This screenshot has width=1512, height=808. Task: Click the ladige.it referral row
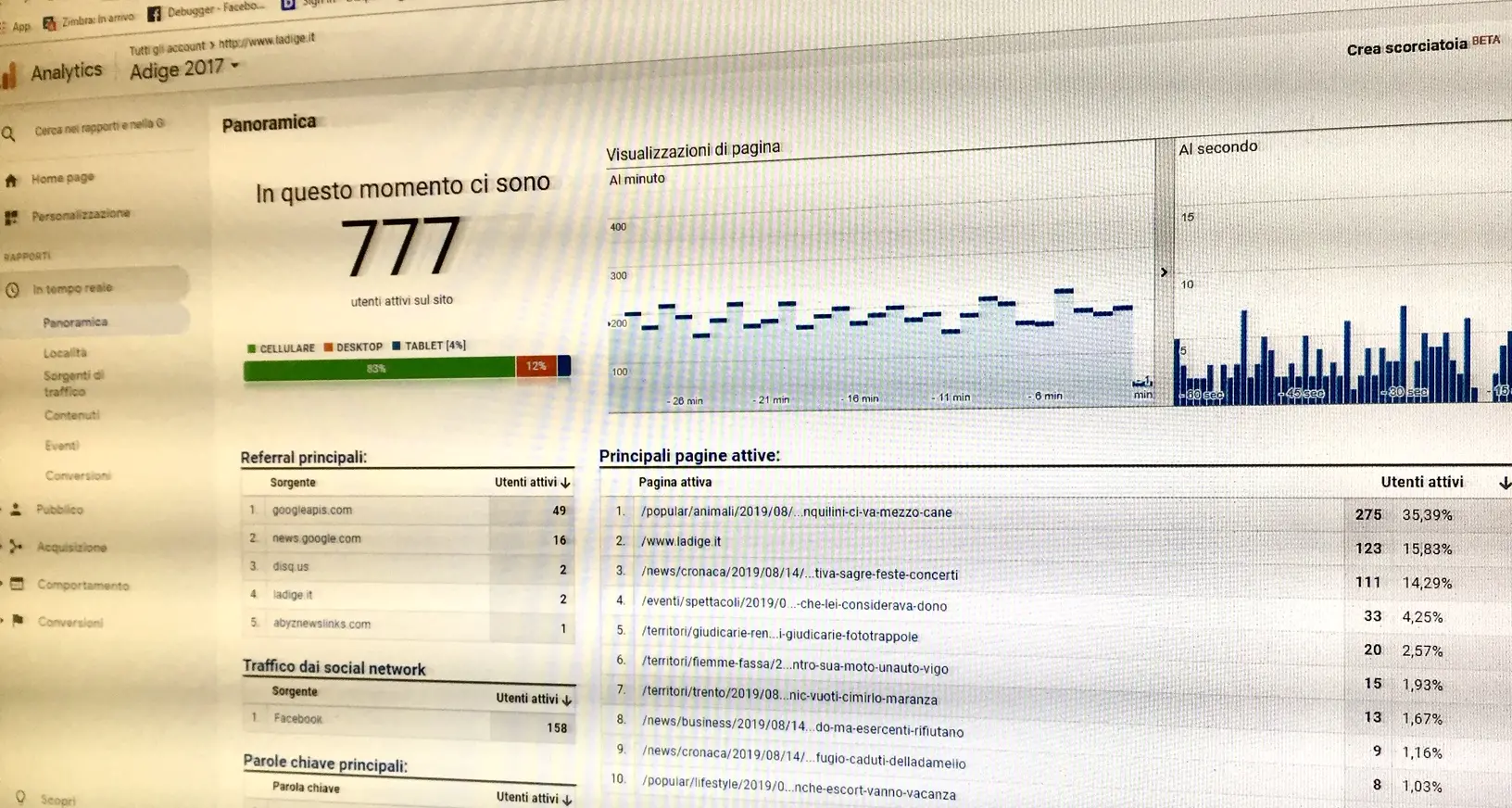click(408, 597)
